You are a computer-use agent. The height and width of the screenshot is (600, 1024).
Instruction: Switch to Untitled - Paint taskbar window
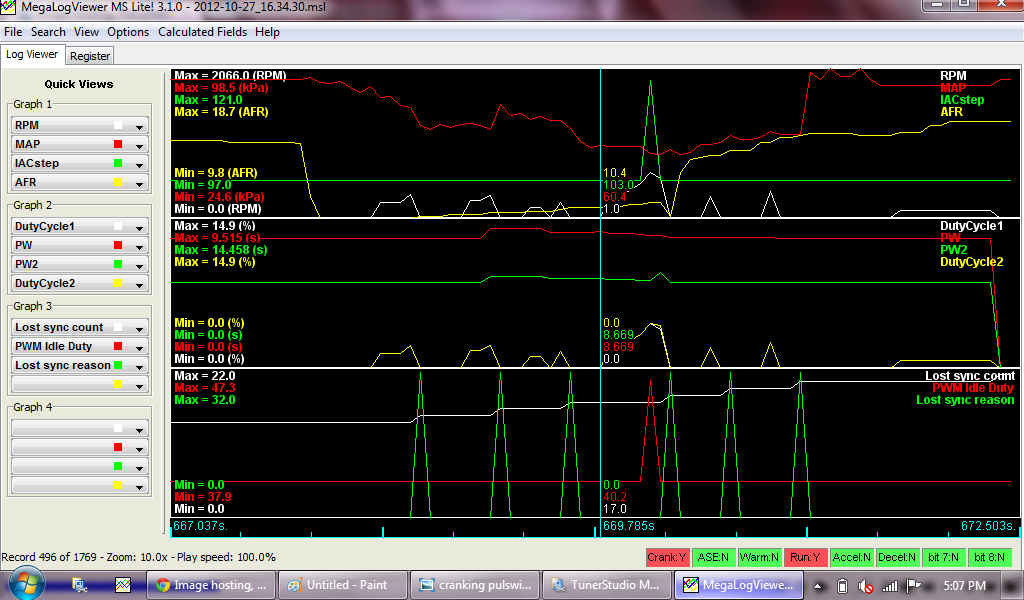(x=343, y=585)
